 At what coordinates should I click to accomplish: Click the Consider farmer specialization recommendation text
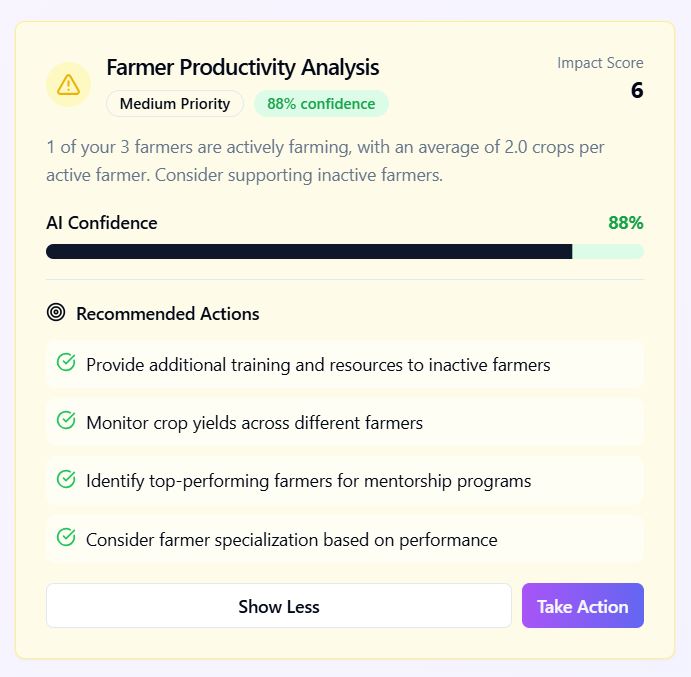pyautogui.click(x=291, y=540)
